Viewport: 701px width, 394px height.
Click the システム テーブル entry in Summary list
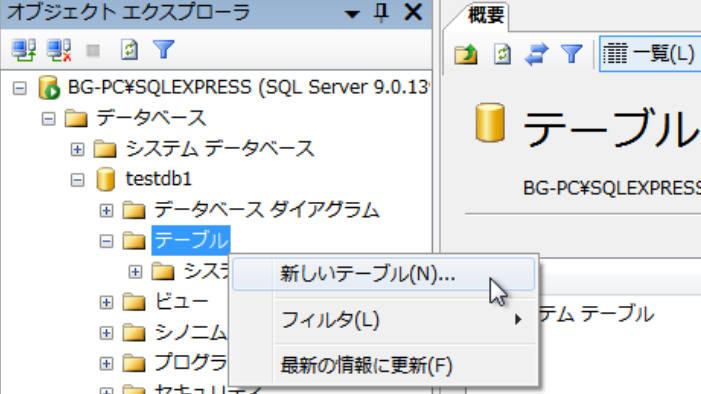coord(597,314)
